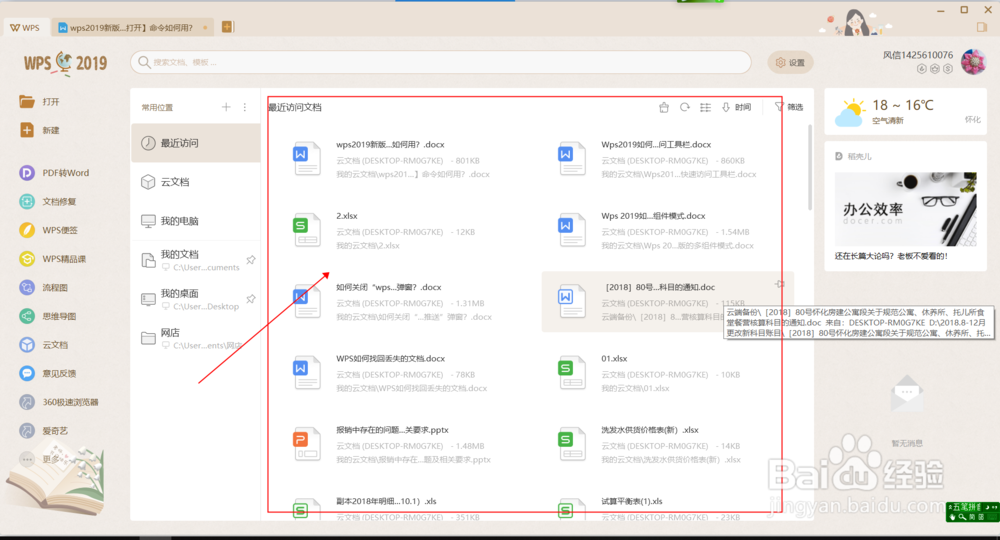Image resolution: width=1000 pixels, height=540 pixels.
Task: Click the 五笔拼音 input method indicator
Action: point(973,512)
